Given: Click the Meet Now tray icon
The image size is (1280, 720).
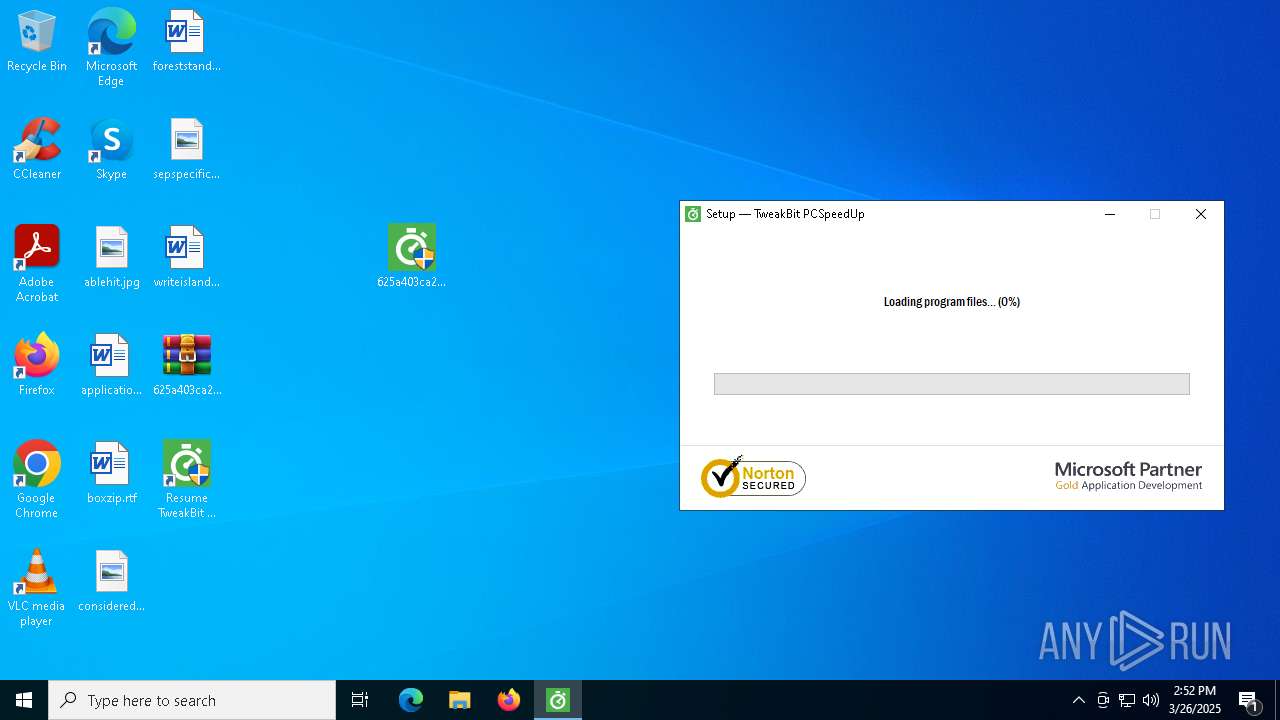Looking at the screenshot, I should point(1103,700).
